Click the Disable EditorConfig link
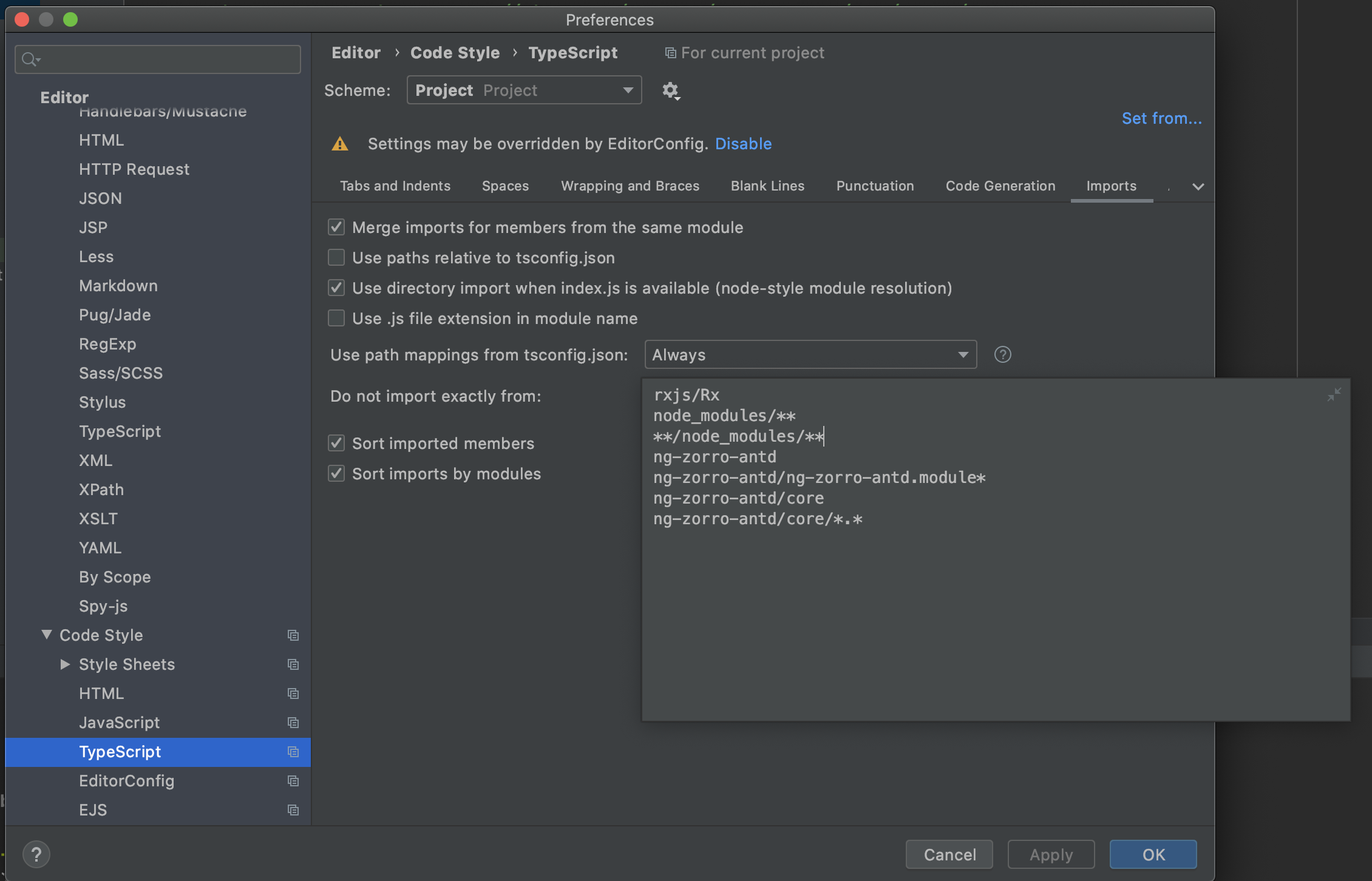 point(743,144)
